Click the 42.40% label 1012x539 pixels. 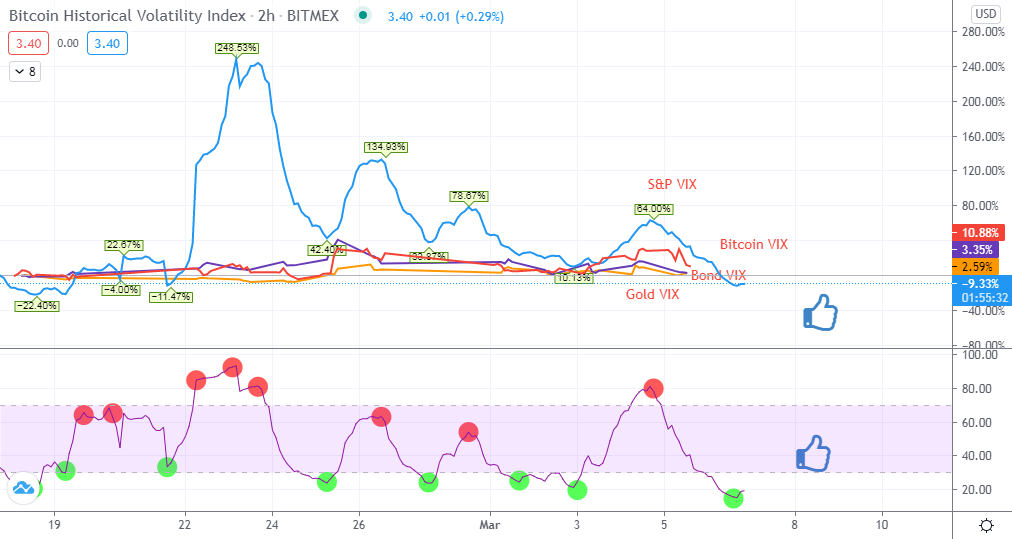pos(327,250)
